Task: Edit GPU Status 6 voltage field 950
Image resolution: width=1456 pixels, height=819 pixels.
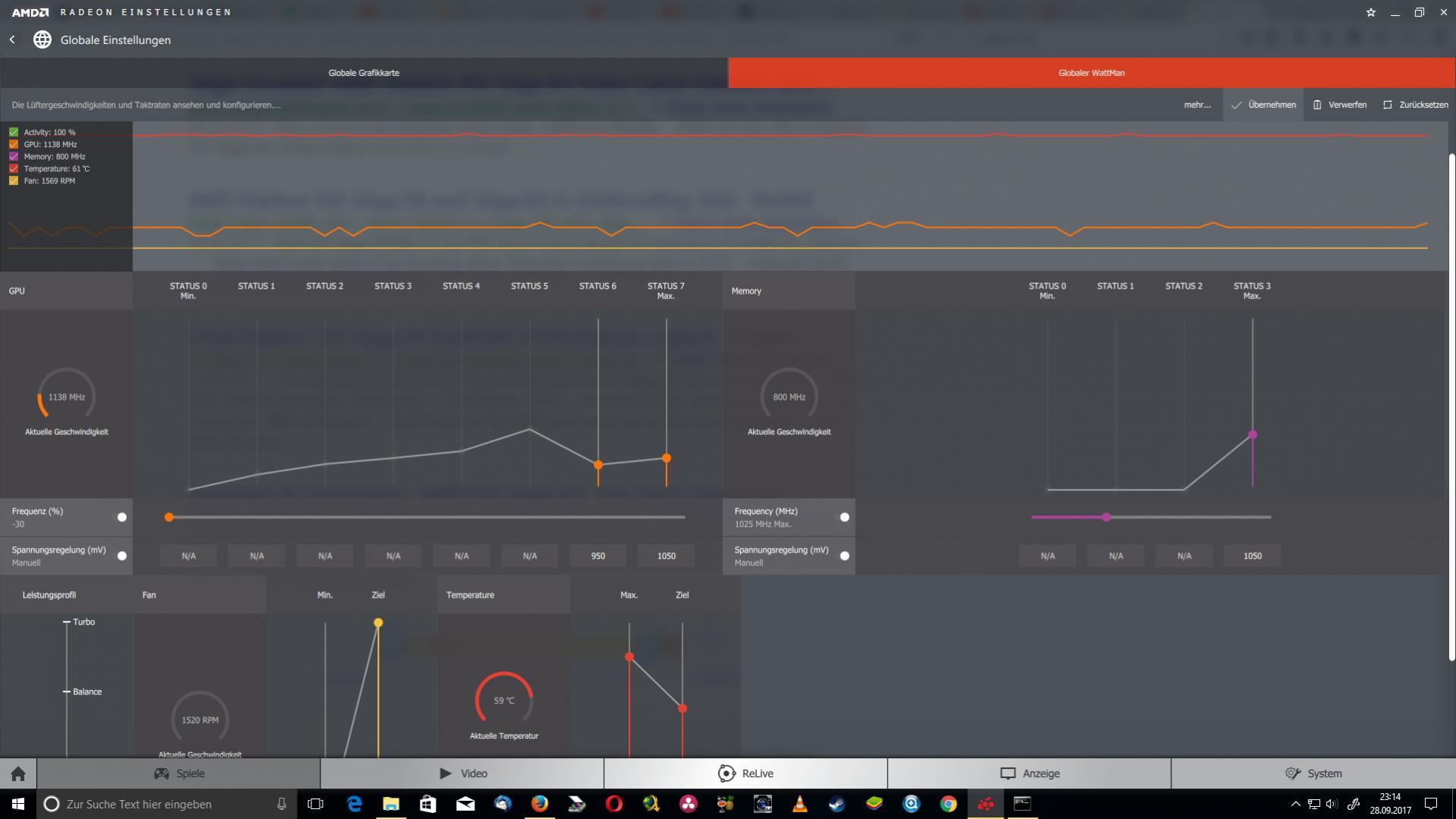Action: pyautogui.click(x=598, y=556)
